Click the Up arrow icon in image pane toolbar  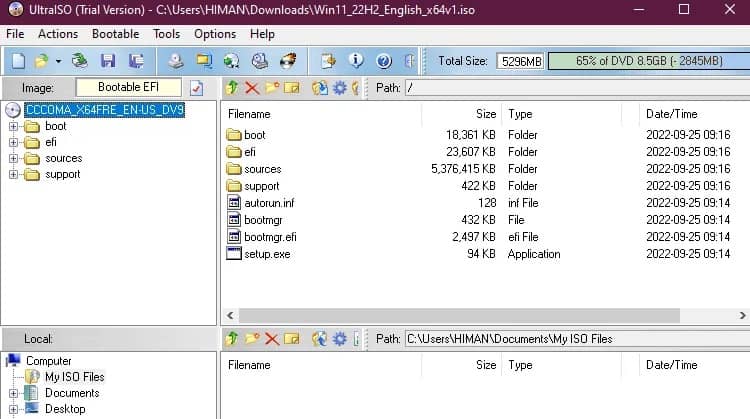tap(232, 88)
